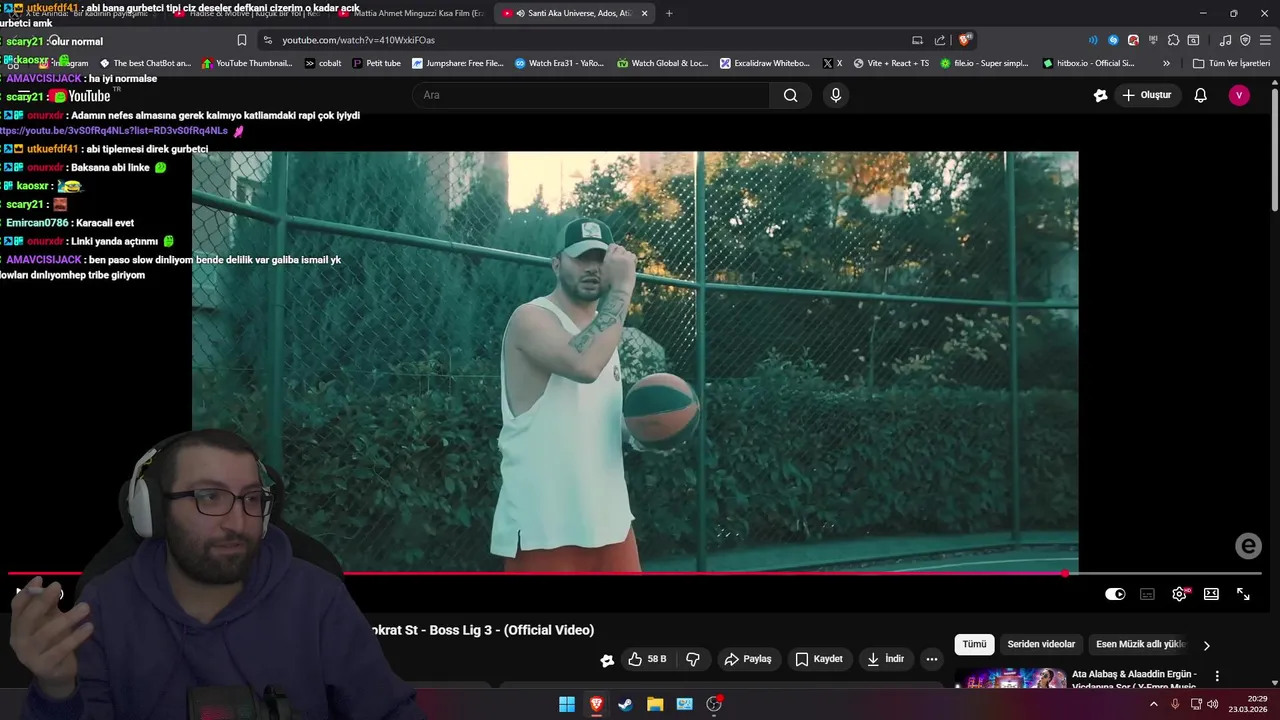
Task: Open the Vite + React + TS bookmark
Action: tap(891, 63)
